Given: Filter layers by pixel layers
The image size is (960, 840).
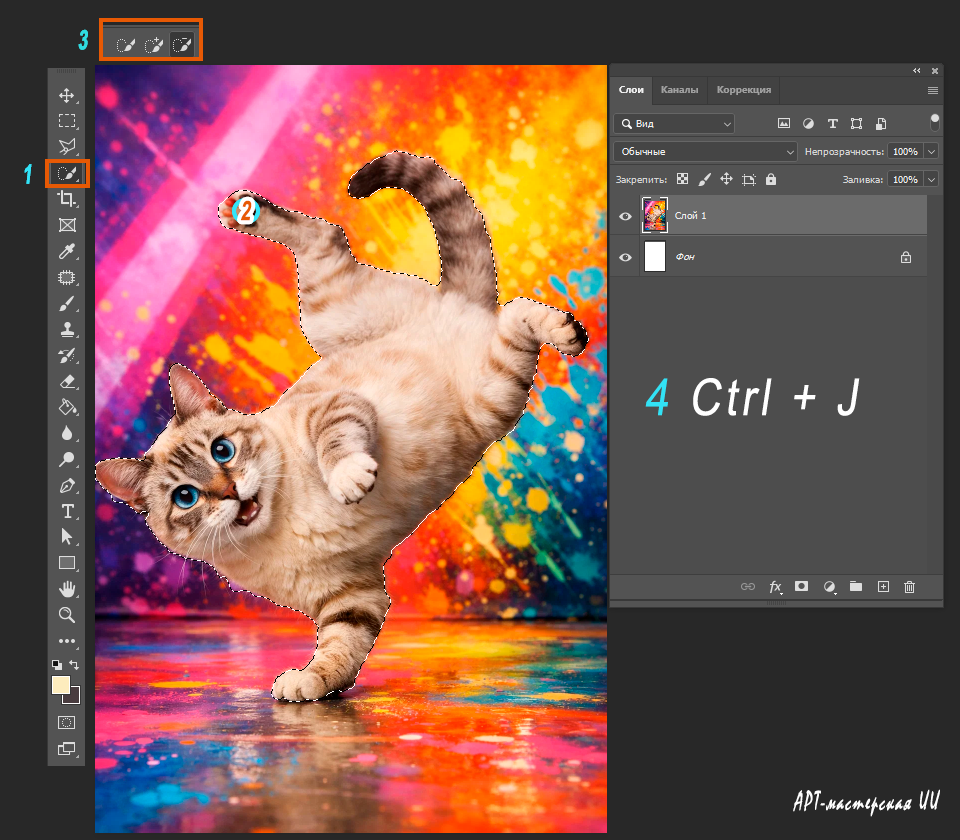Looking at the screenshot, I should coord(784,124).
